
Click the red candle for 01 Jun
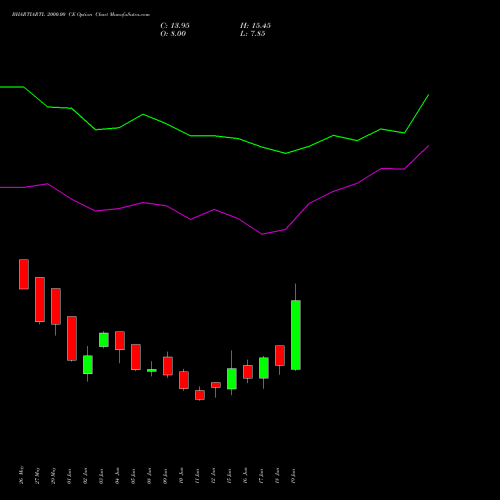pos(72,338)
